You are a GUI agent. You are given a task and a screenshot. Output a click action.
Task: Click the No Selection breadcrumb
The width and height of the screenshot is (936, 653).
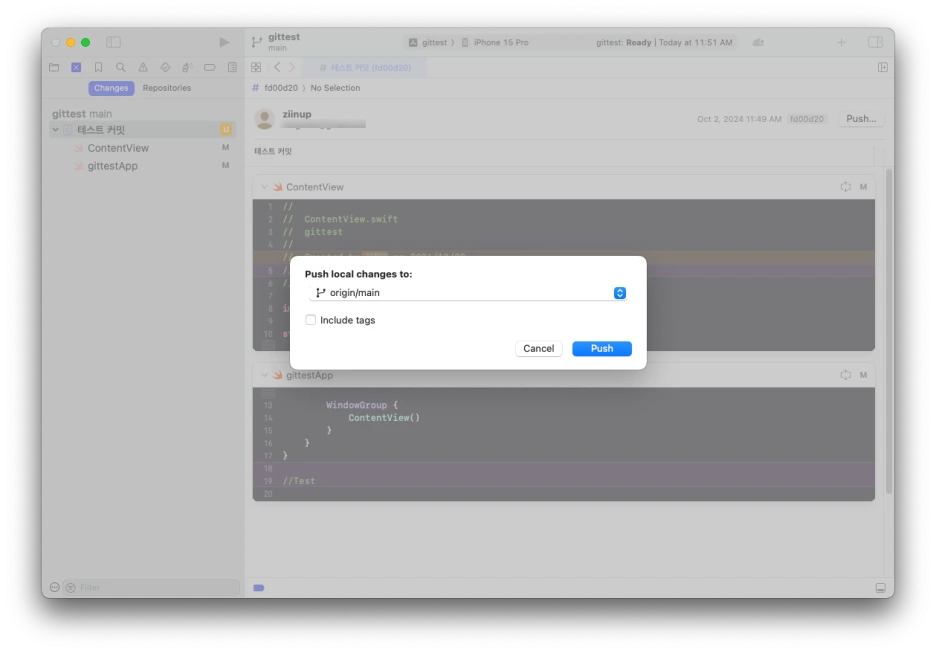pos(335,88)
